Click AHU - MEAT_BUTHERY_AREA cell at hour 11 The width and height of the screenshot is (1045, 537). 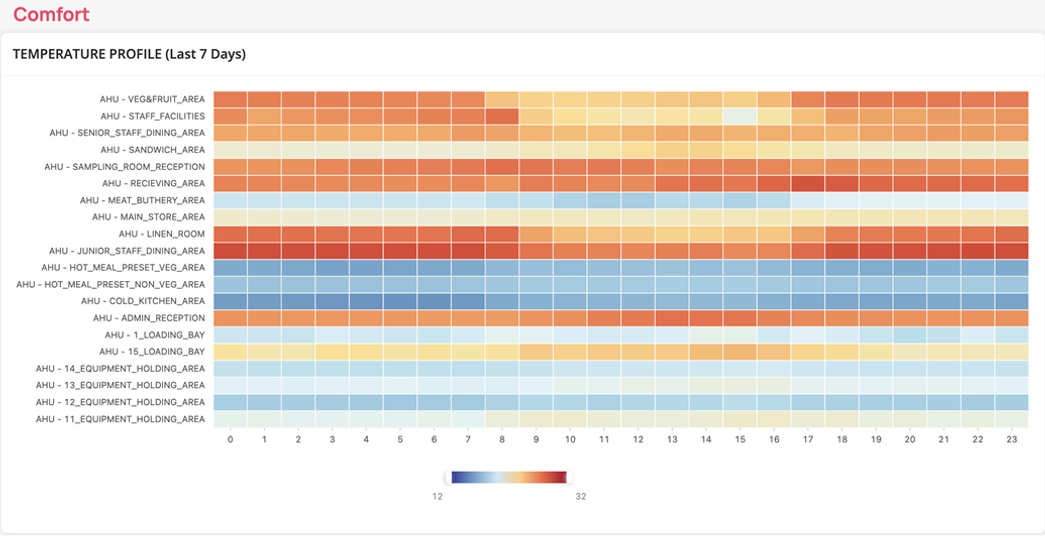(604, 200)
